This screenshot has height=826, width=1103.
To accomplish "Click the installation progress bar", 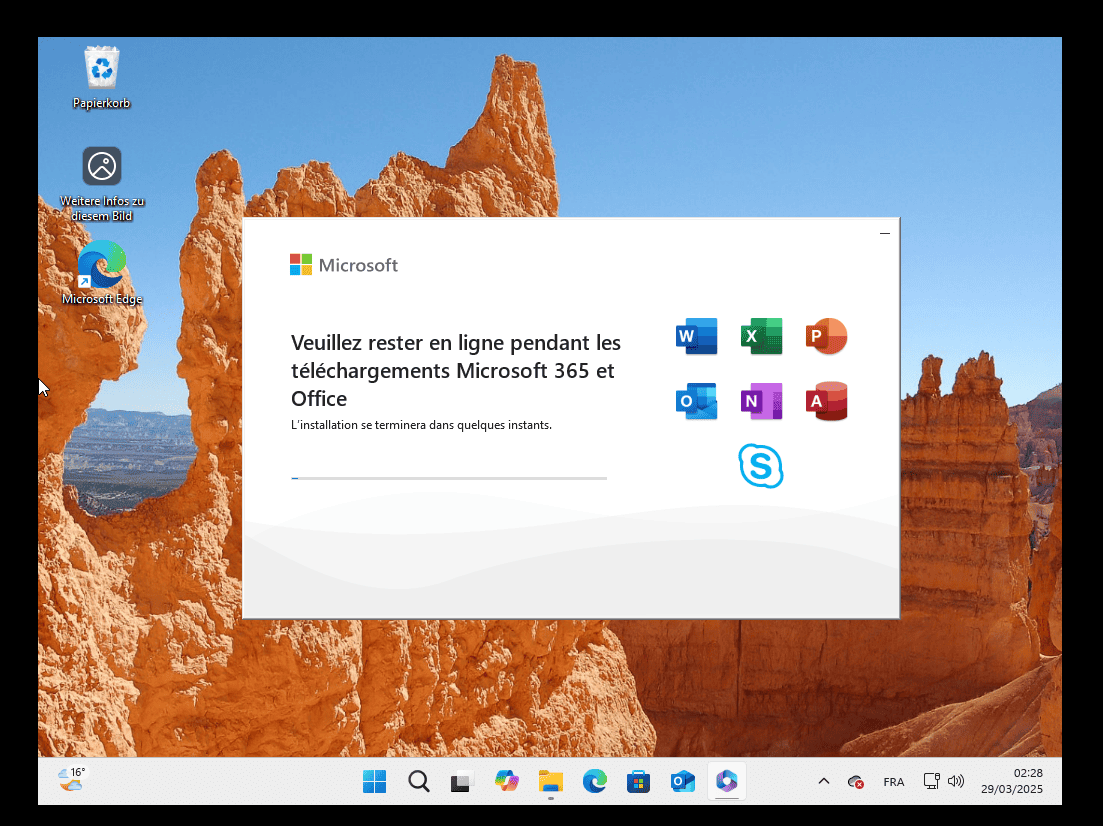I will point(449,479).
